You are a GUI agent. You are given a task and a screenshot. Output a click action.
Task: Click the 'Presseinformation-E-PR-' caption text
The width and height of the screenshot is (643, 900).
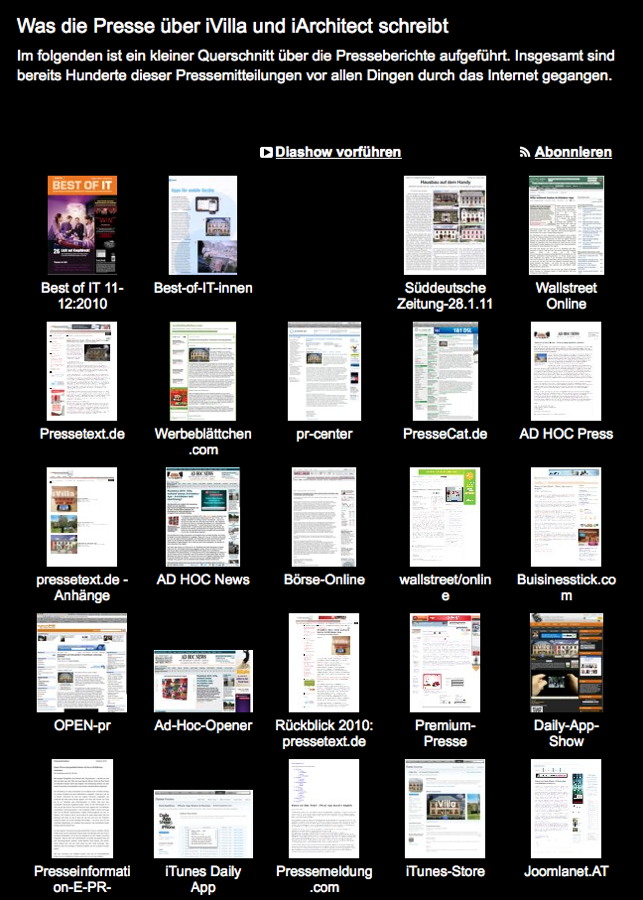(82, 879)
